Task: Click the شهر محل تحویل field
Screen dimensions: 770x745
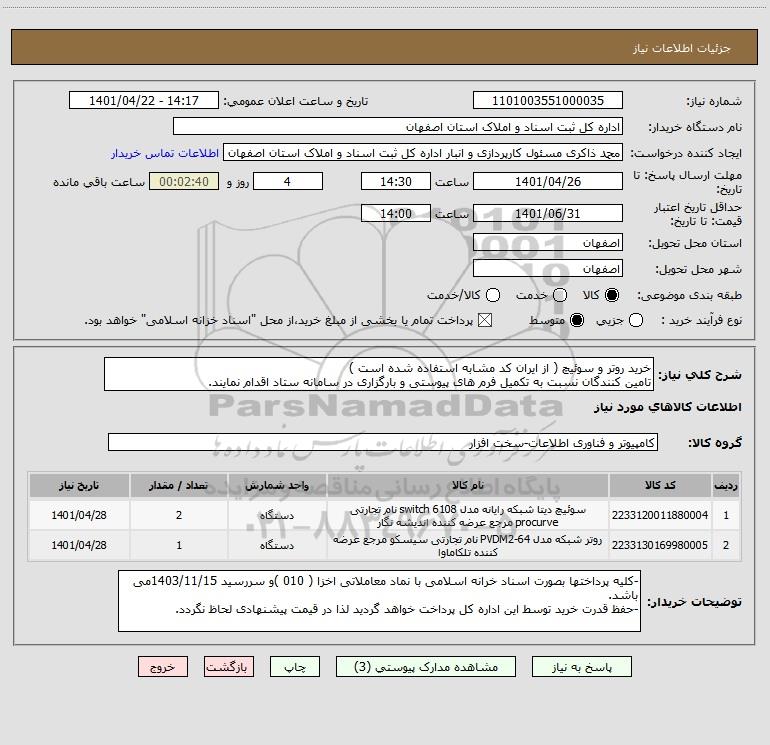Action: (x=548, y=268)
